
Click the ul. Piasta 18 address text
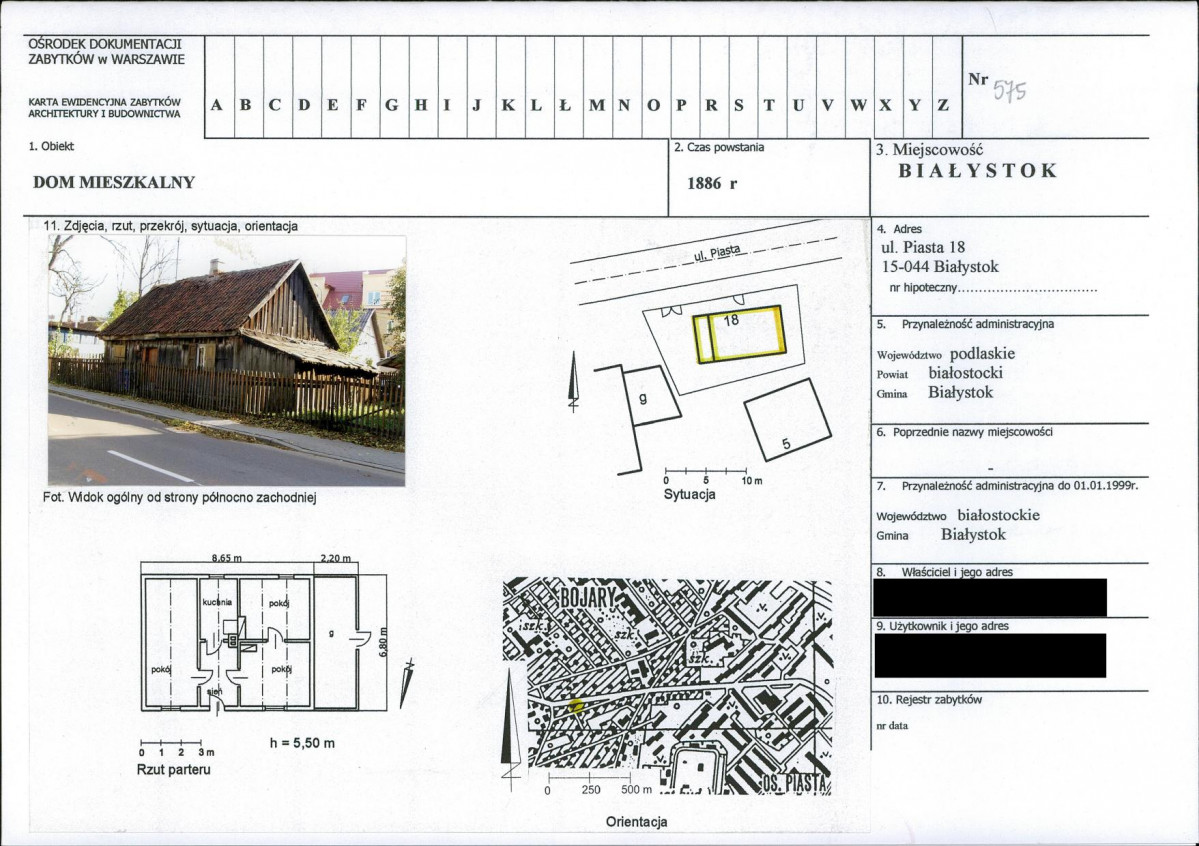924,248
